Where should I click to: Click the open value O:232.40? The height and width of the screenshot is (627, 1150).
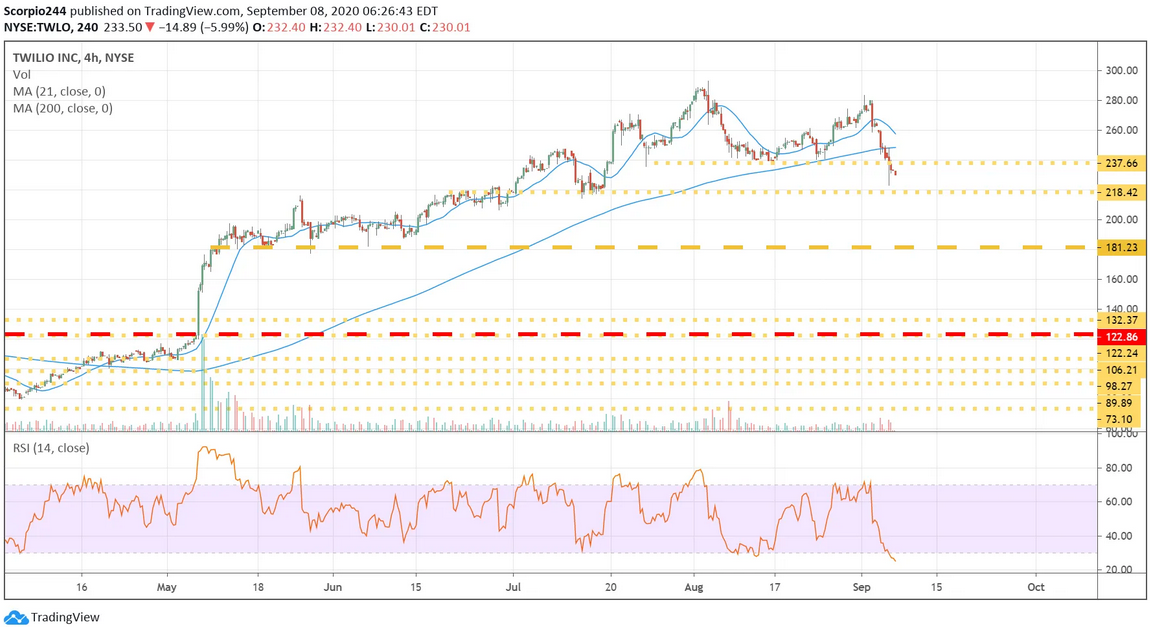pos(280,27)
